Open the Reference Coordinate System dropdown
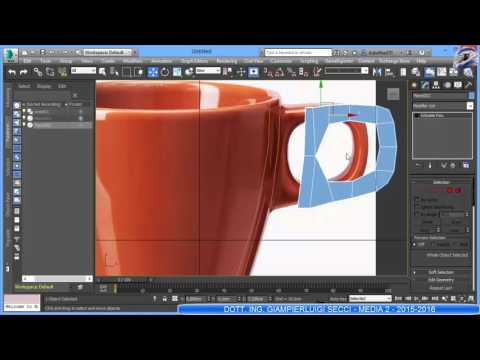The height and width of the screenshot is (360, 480). (x=208, y=71)
